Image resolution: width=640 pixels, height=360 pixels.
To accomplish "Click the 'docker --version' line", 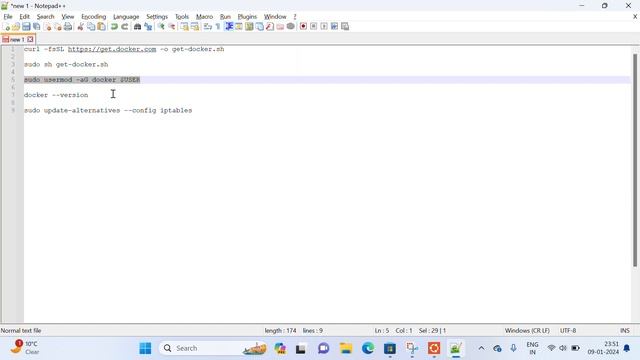I will point(56,95).
